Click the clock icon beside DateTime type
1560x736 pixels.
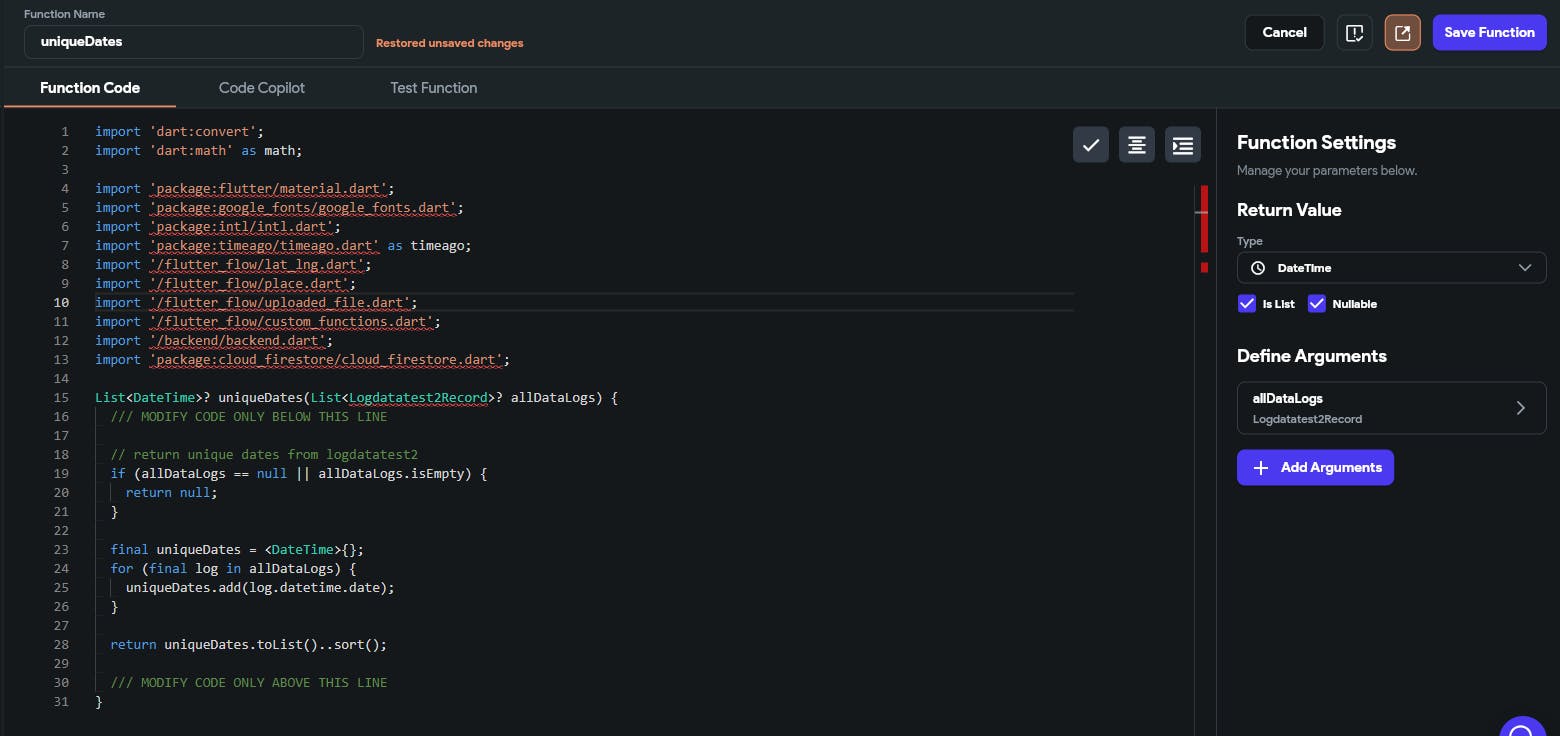pyautogui.click(x=1258, y=268)
